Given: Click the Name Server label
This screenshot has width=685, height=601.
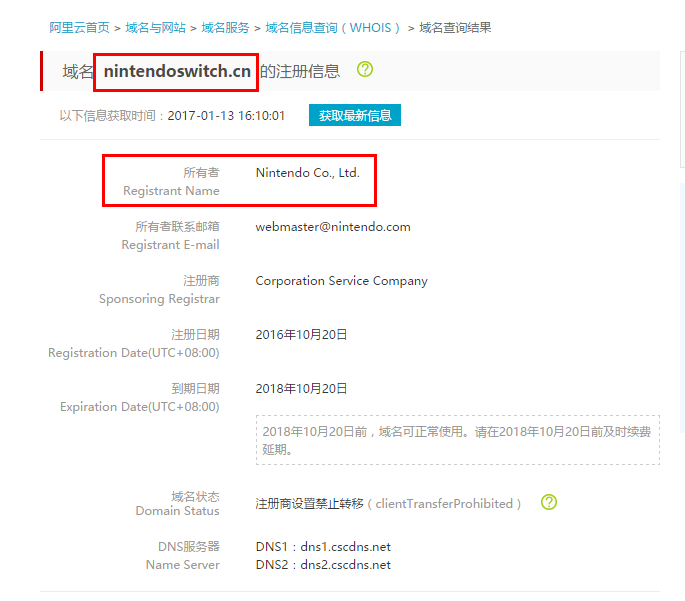Looking at the screenshot, I should (x=183, y=565).
